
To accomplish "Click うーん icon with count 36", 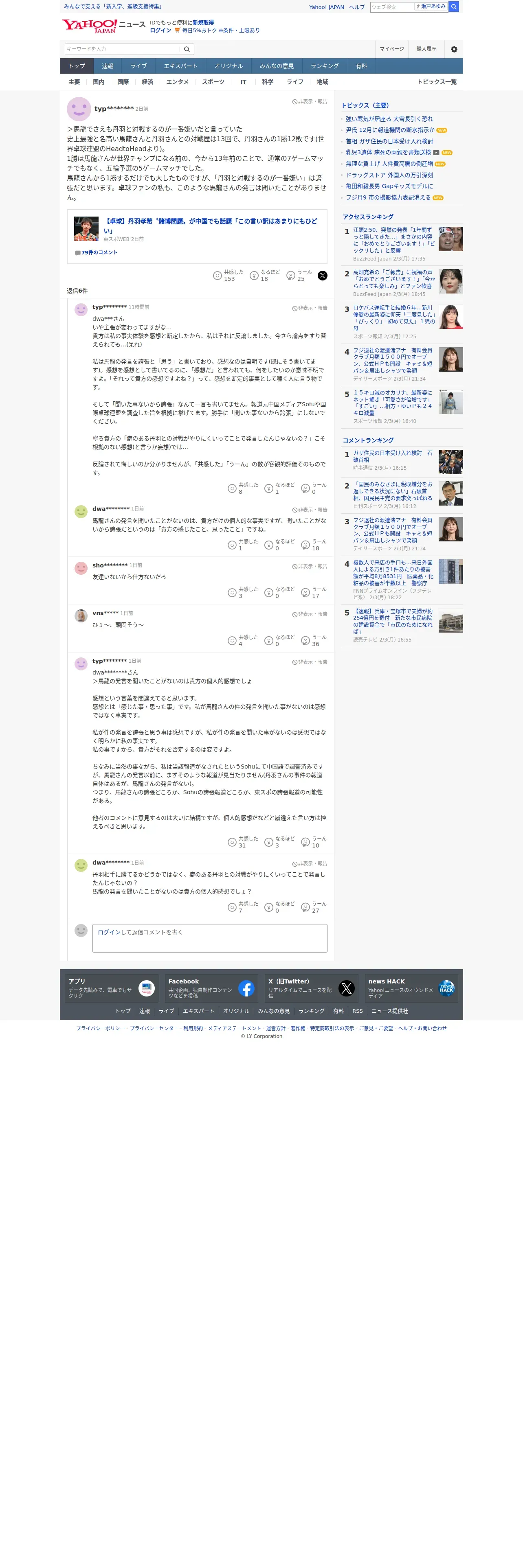I will 305,640.
